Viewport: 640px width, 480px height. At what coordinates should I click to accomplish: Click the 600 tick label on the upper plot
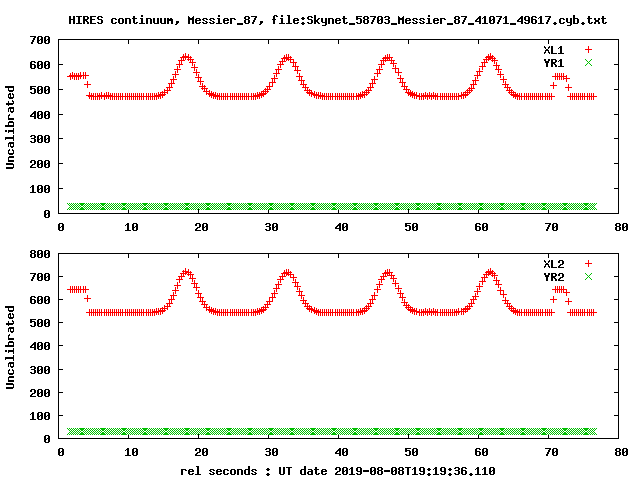40,65
